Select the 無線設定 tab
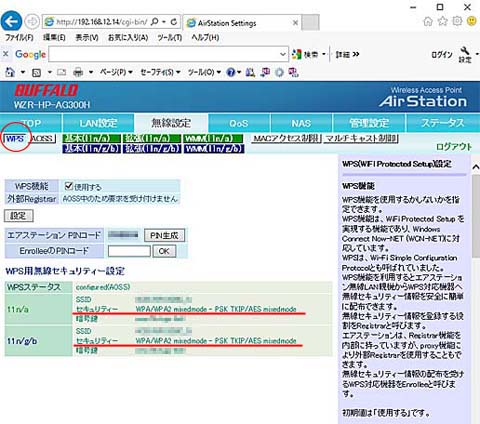 coord(171,123)
